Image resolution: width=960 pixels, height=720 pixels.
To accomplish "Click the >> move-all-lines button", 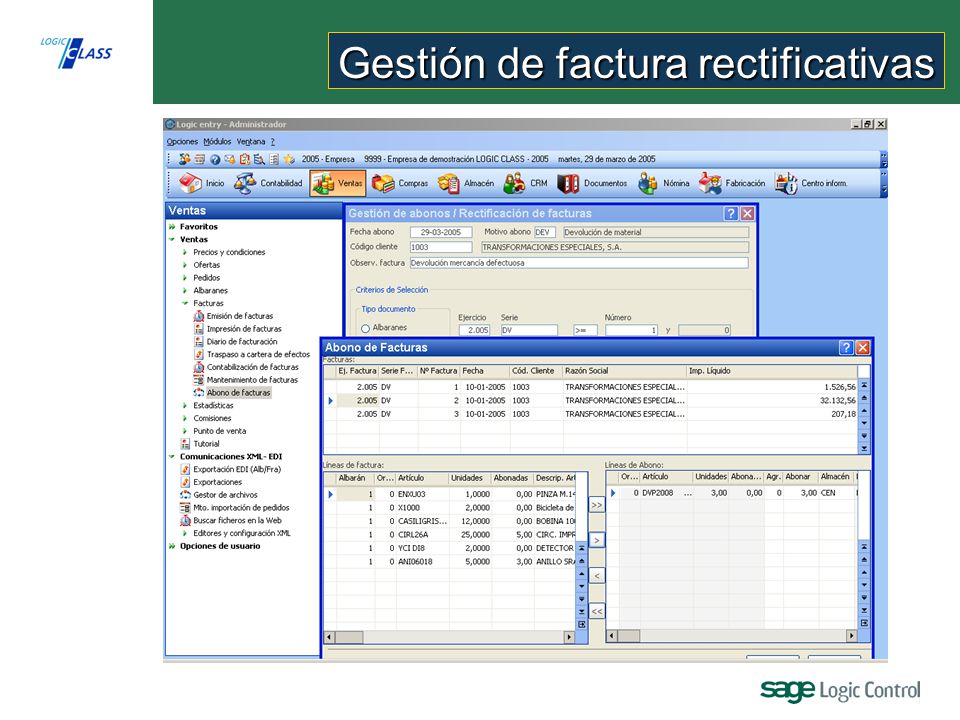I will coord(597,506).
